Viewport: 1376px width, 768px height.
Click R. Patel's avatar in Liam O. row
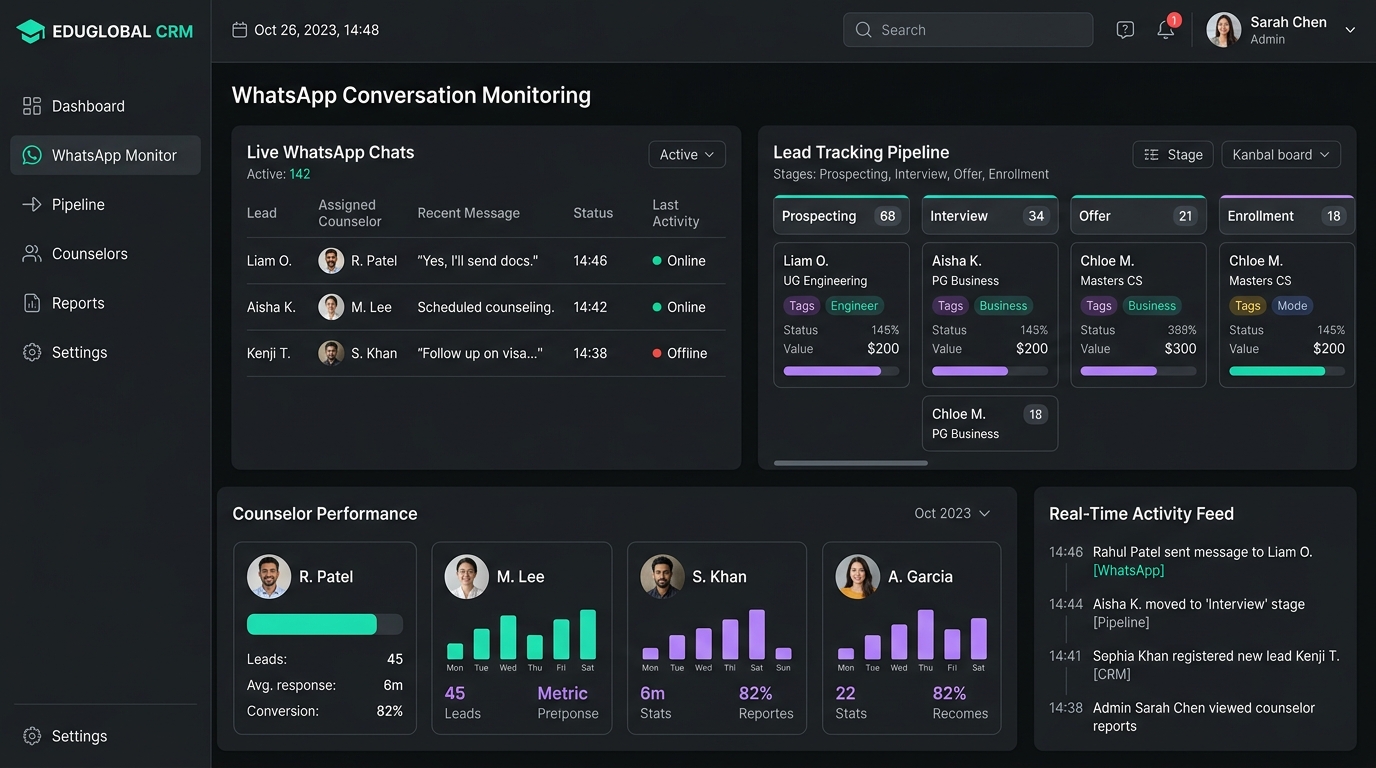click(x=331, y=261)
